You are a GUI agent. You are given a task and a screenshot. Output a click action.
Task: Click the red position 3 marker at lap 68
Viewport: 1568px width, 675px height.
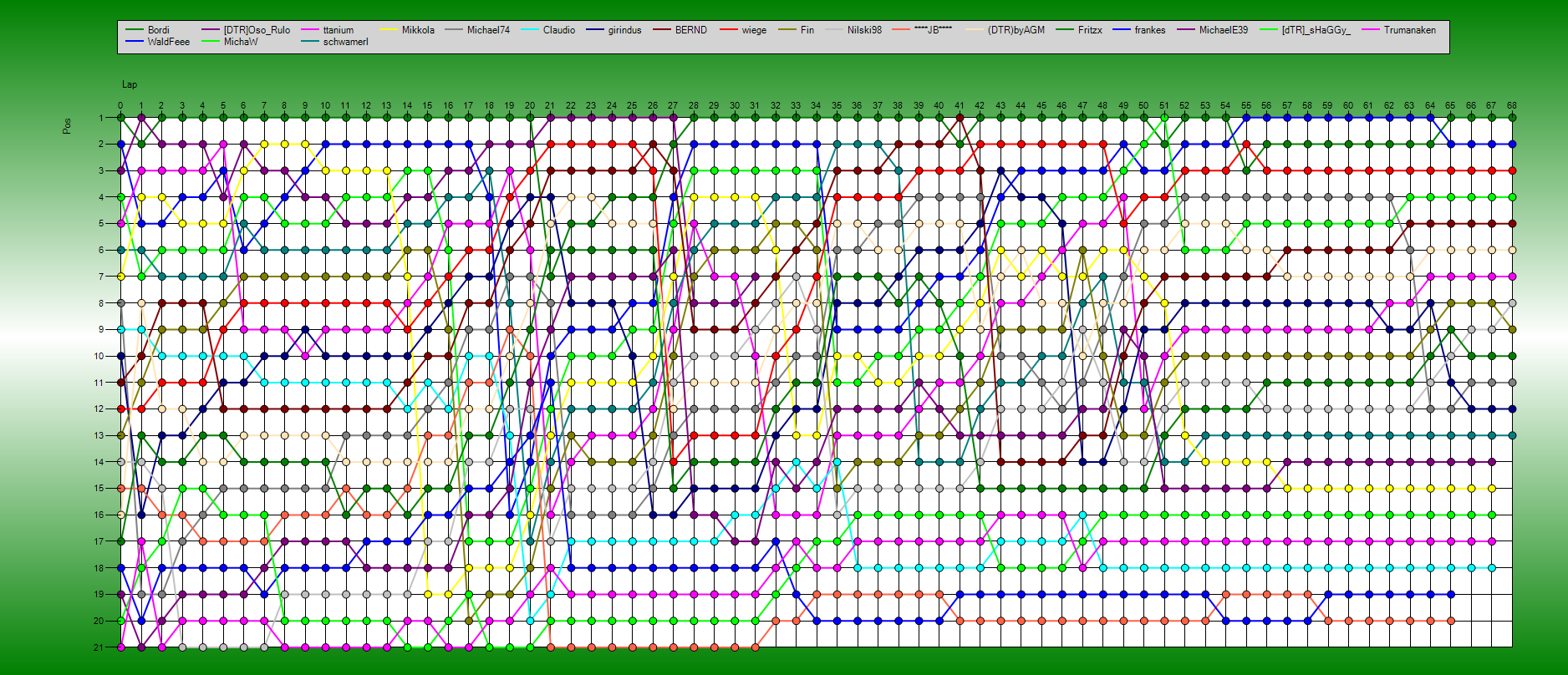tap(1512, 170)
